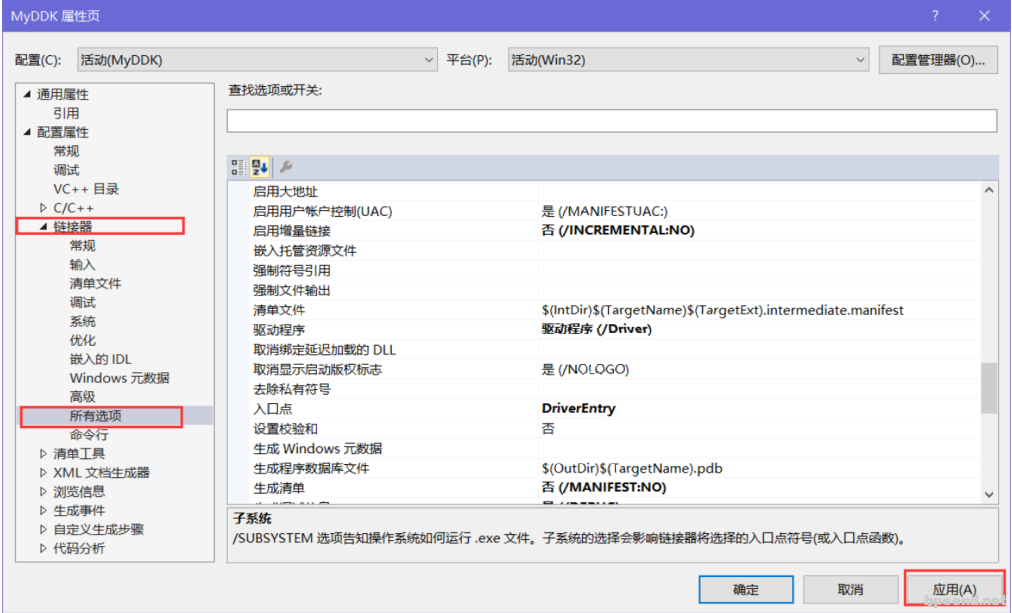Select 引用 in the tree
The image size is (1012, 613).
pyautogui.click(x=66, y=114)
